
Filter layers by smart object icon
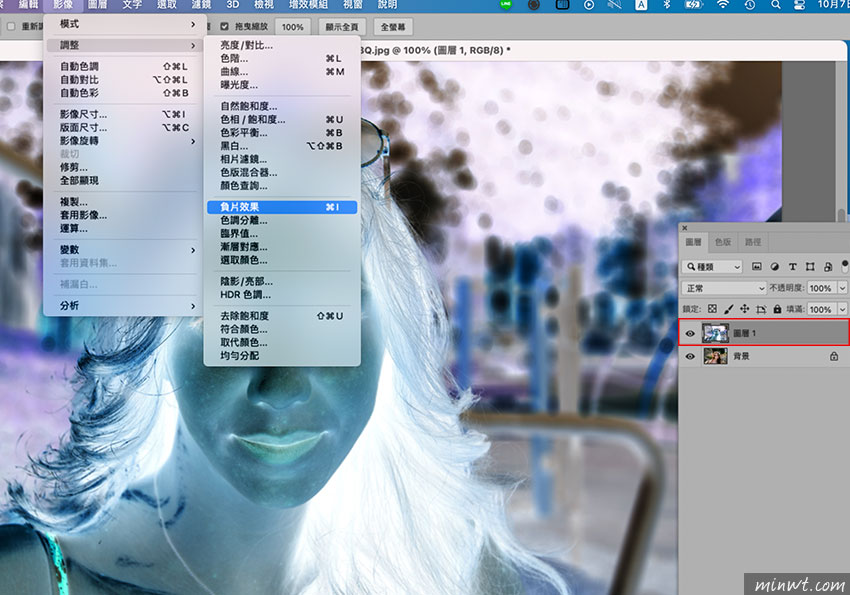pos(828,267)
